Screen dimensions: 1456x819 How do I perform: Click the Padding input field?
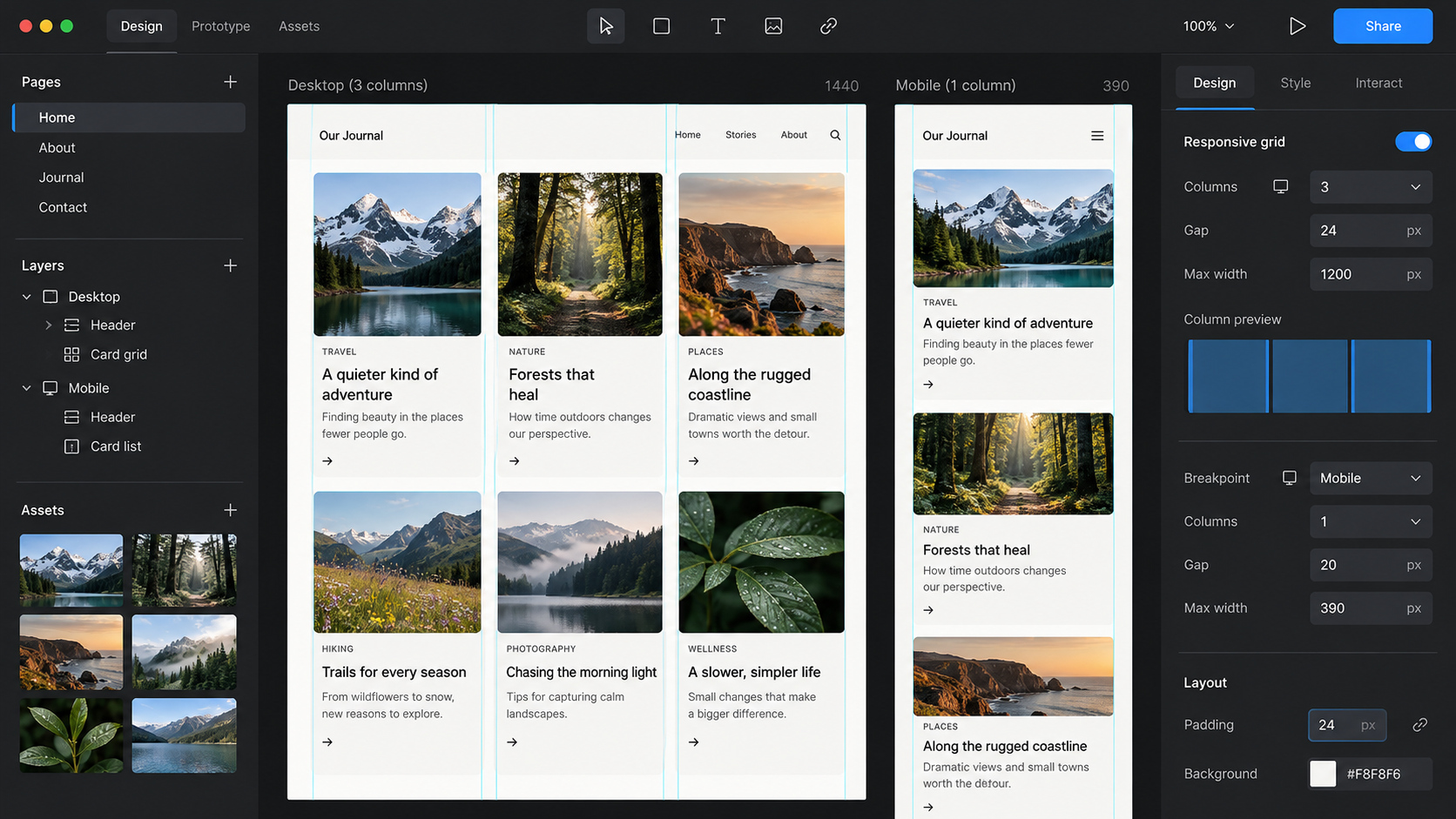coord(1347,725)
